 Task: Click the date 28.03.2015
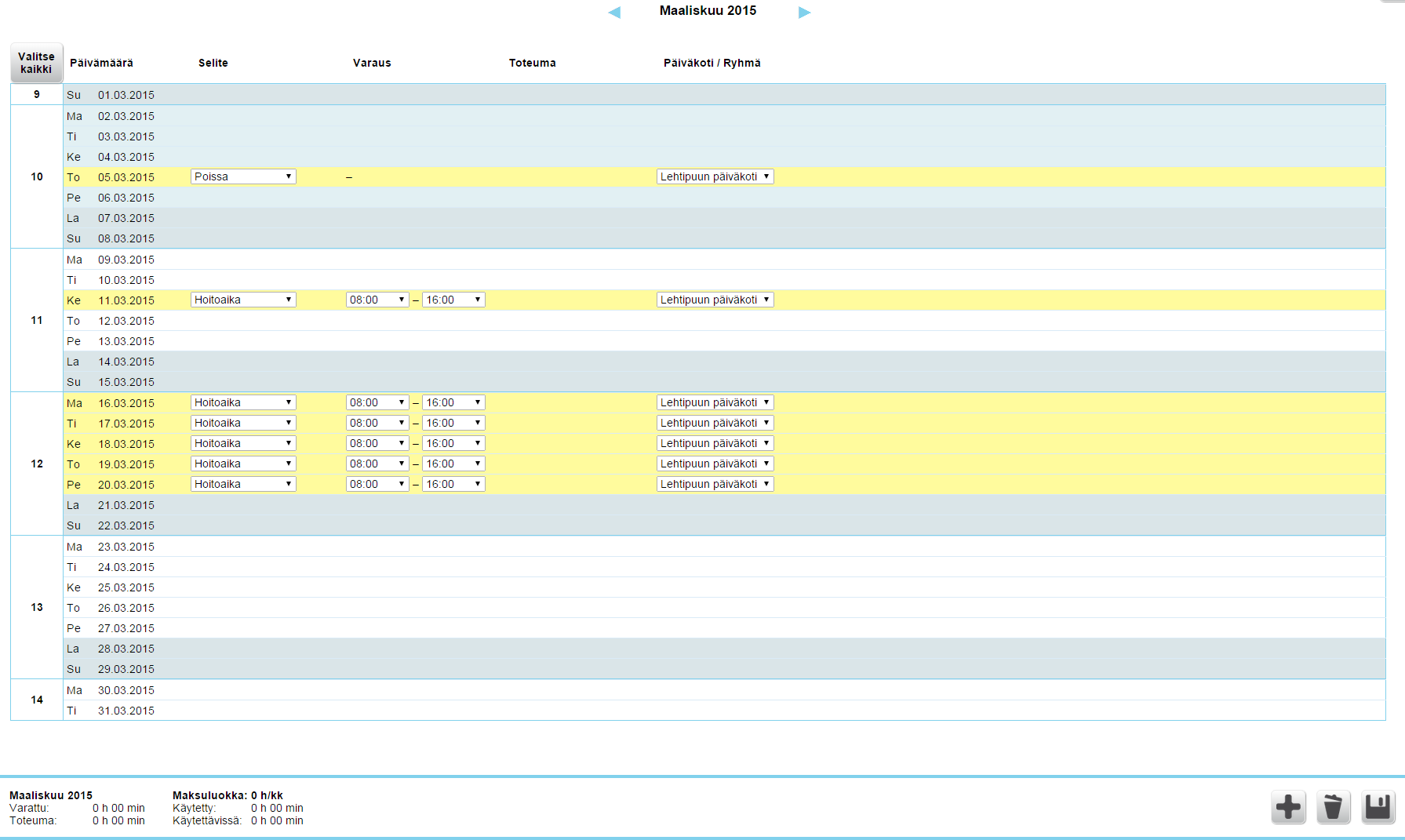click(126, 649)
